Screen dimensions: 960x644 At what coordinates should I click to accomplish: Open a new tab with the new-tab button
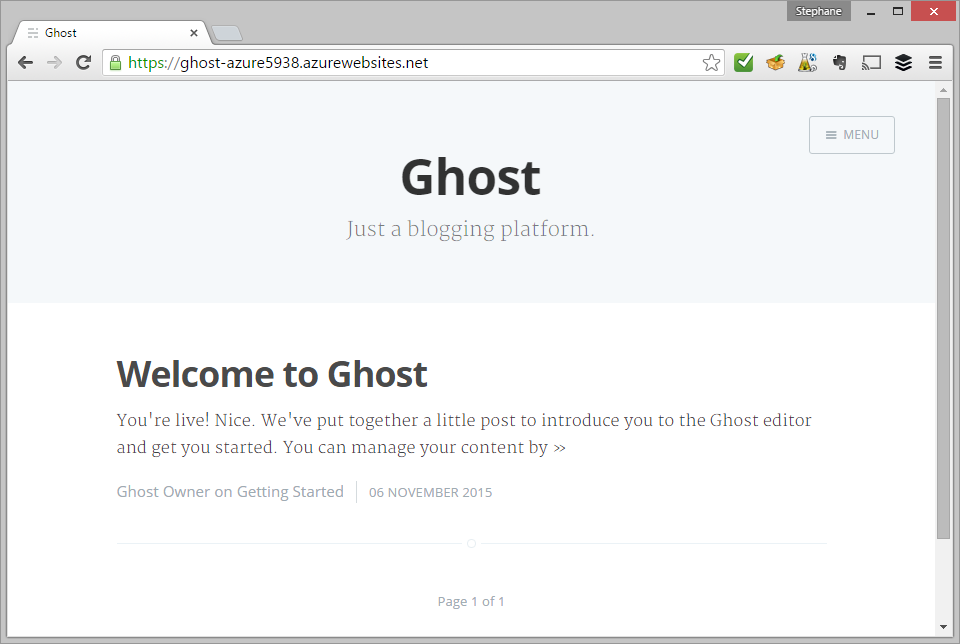pyautogui.click(x=227, y=34)
